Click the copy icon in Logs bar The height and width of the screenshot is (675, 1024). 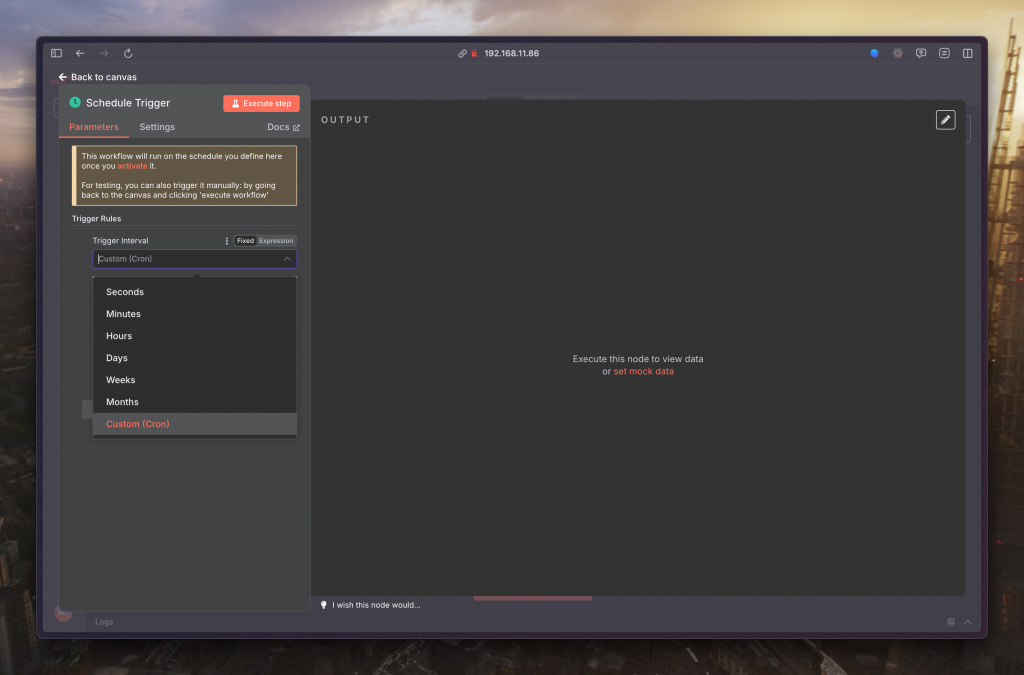coord(951,622)
